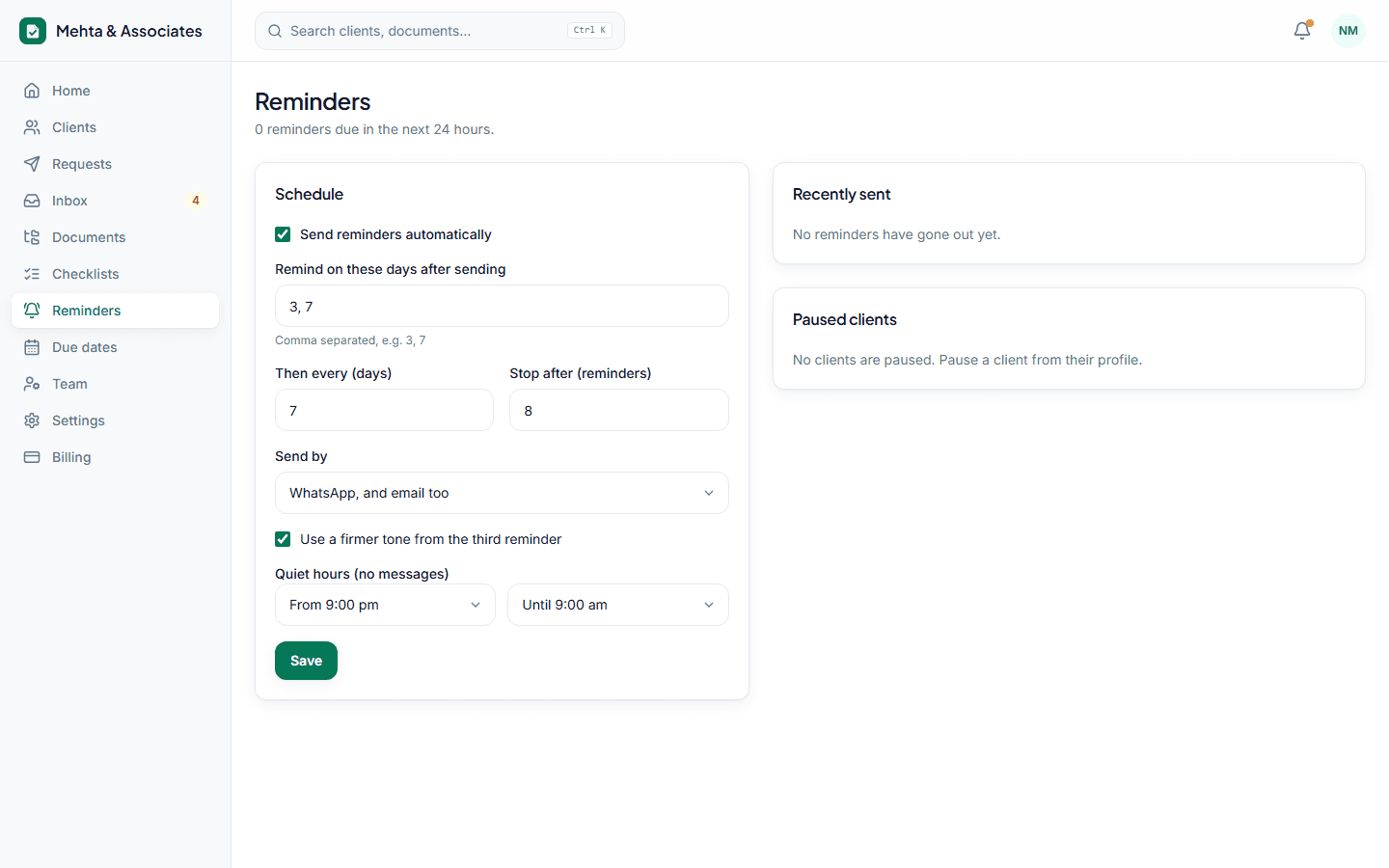Viewport: 1389px width, 868px height.
Task: Open notifications bell
Action: pos(1302,31)
